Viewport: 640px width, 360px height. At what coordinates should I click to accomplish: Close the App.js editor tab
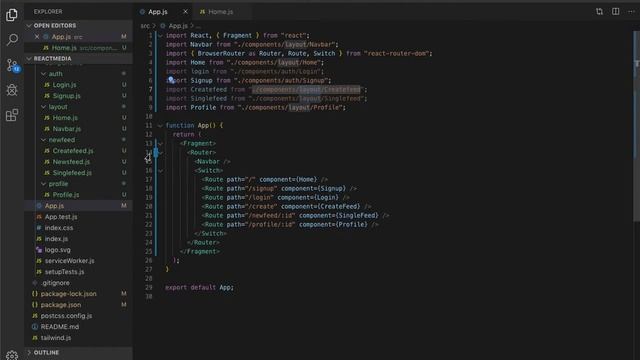click(x=185, y=12)
